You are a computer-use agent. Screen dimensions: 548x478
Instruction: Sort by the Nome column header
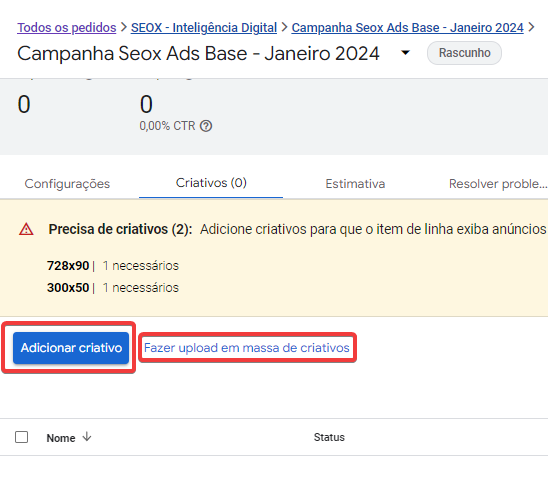(x=61, y=438)
